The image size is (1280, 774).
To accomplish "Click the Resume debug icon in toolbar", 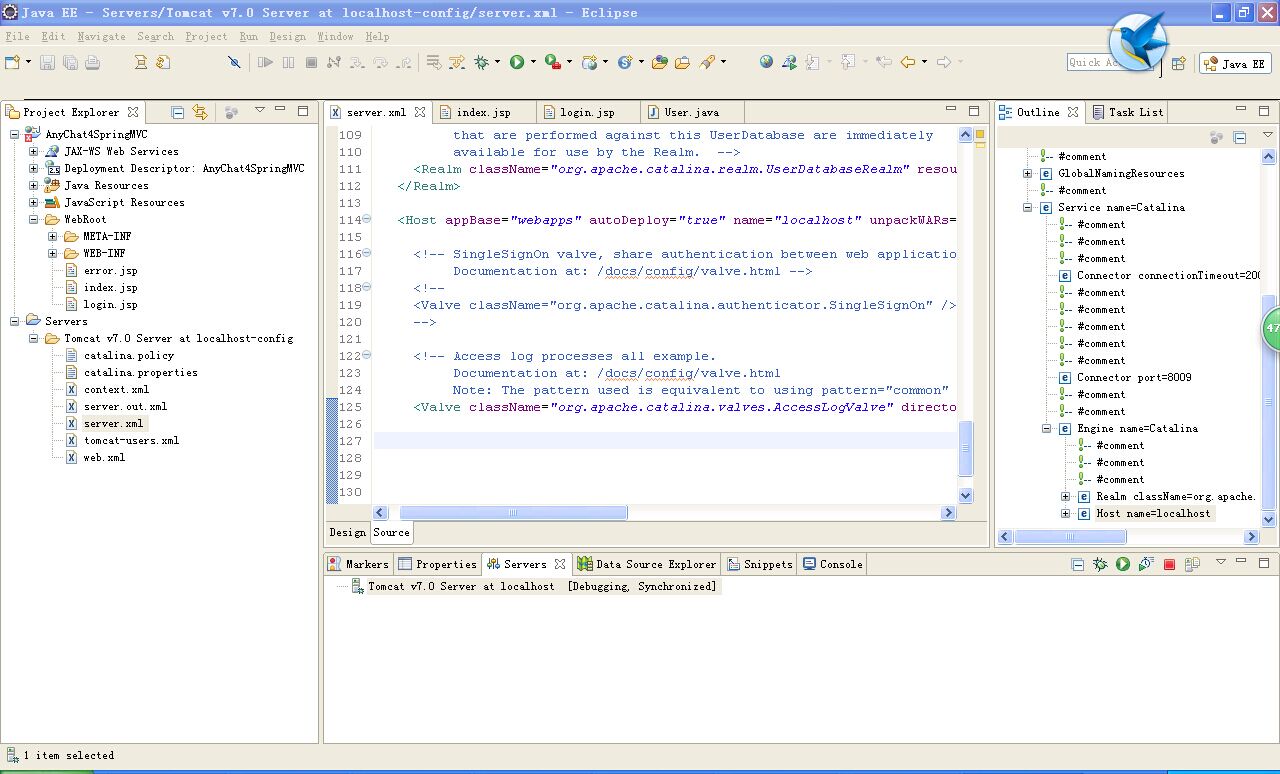I will (x=265, y=62).
